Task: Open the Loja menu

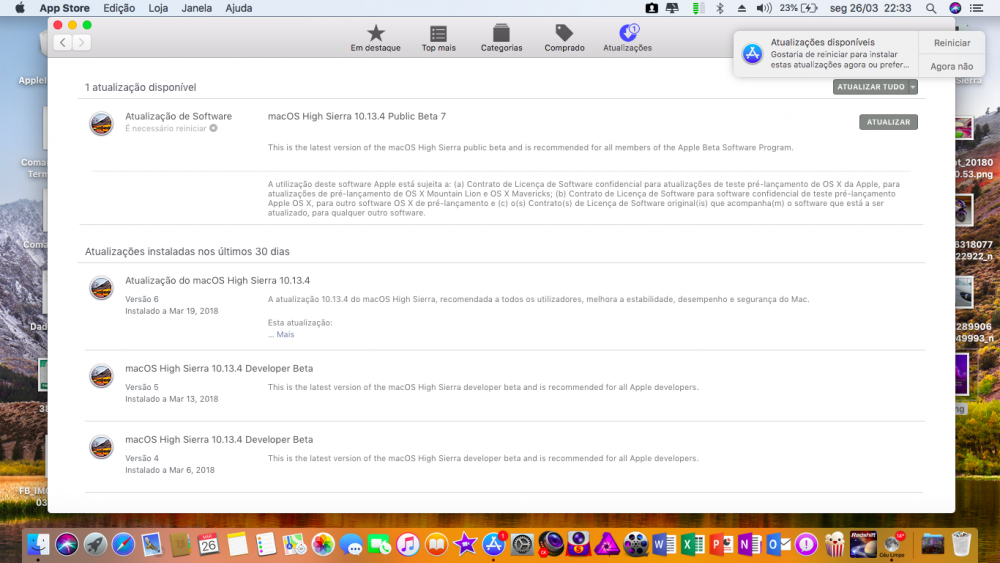Action: (x=158, y=8)
